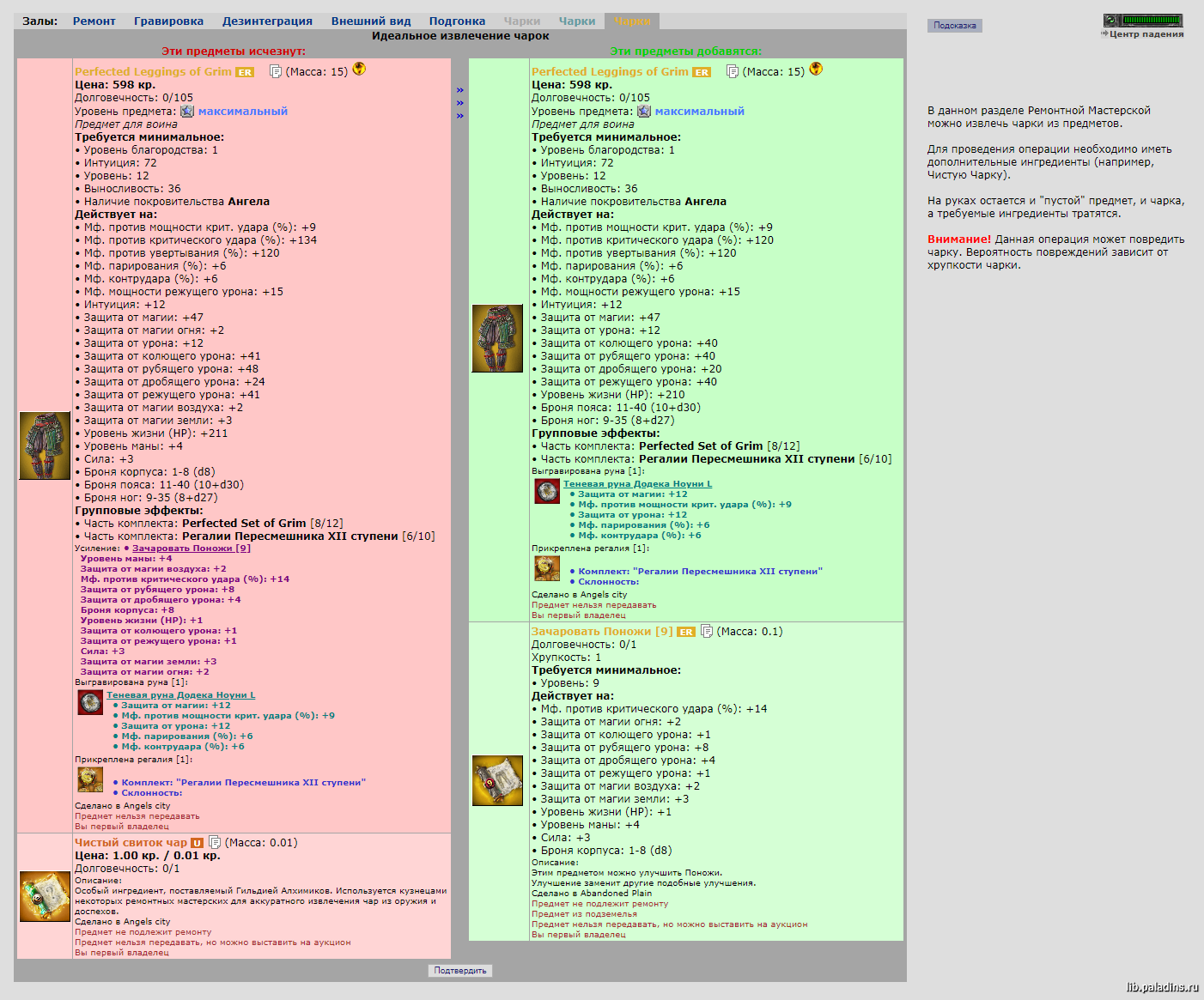Click the document icon beside Чистый свиток чар
The height and width of the screenshot is (1000, 1204).
pyautogui.click(x=215, y=842)
